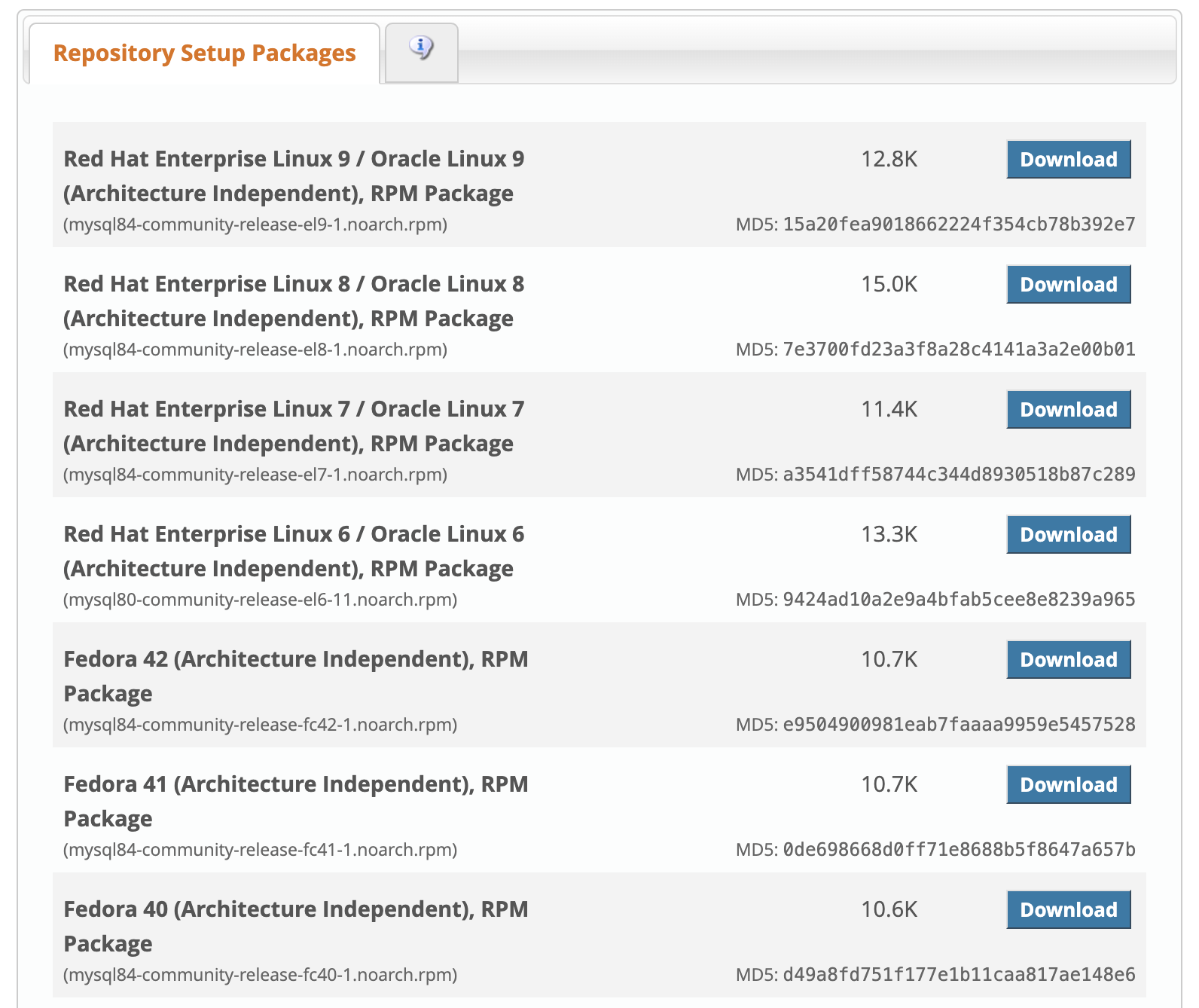Download the Fedora 40 RPM package
Viewport: 1199px width, 1008px height.
(1068, 910)
